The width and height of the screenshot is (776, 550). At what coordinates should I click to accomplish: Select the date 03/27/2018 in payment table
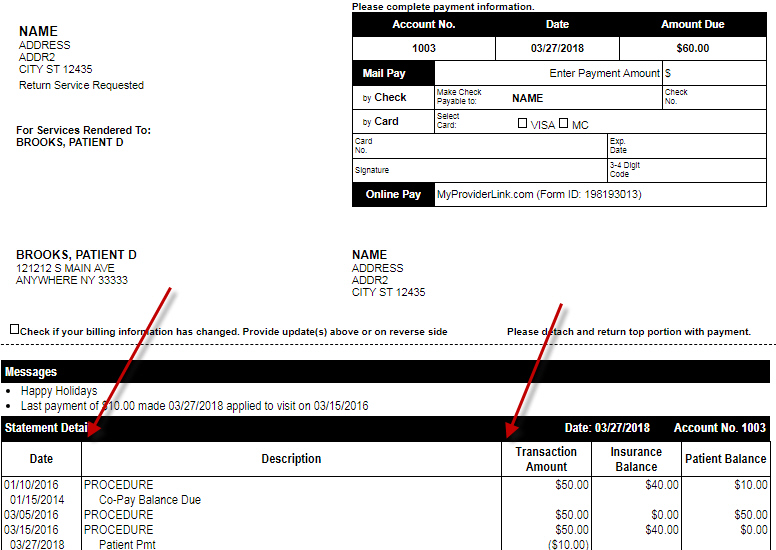tap(557, 49)
